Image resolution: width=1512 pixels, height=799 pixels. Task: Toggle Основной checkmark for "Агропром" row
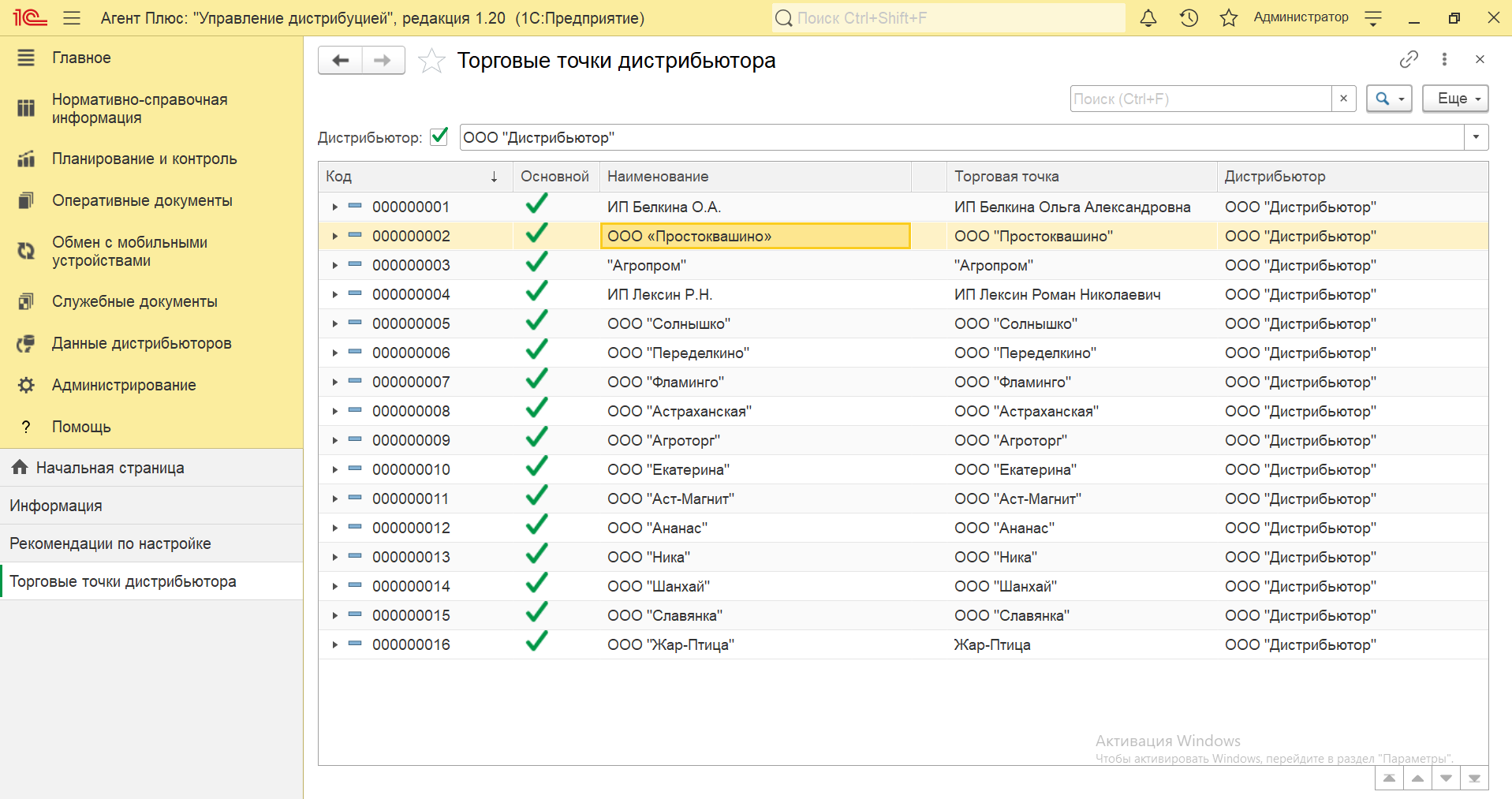click(x=536, y=263)
